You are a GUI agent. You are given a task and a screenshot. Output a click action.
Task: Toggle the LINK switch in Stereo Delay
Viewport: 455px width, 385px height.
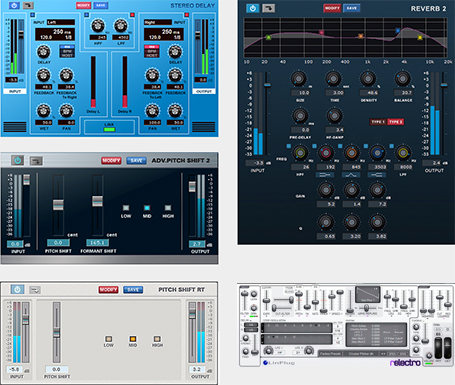(109, 129)
